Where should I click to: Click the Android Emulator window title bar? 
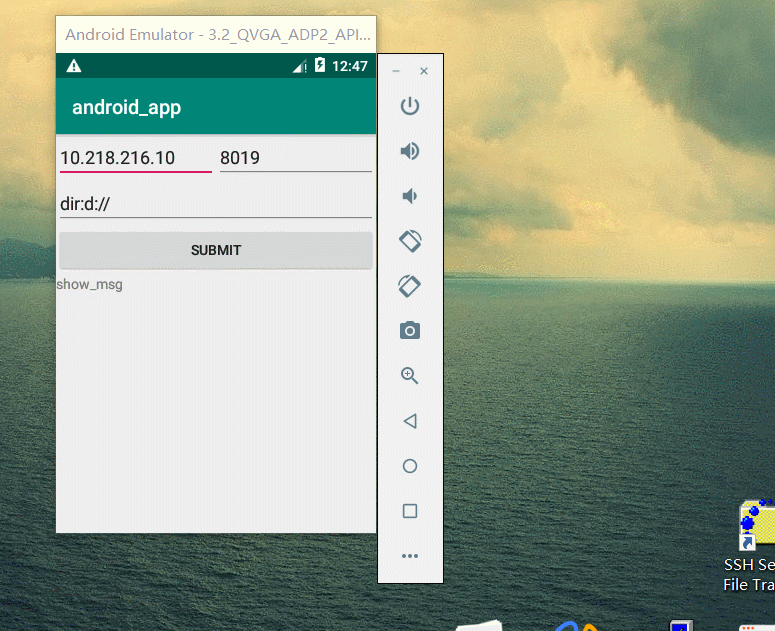[x=216, y=35]
